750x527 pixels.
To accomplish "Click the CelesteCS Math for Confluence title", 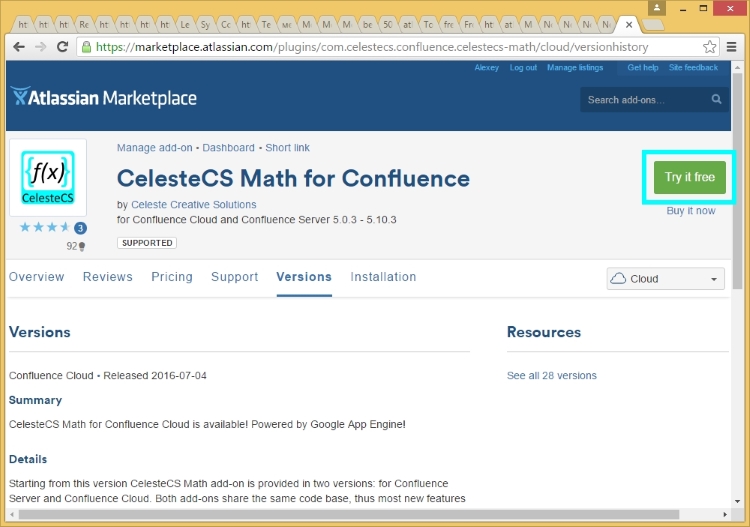I will click(x=293, y=178).
